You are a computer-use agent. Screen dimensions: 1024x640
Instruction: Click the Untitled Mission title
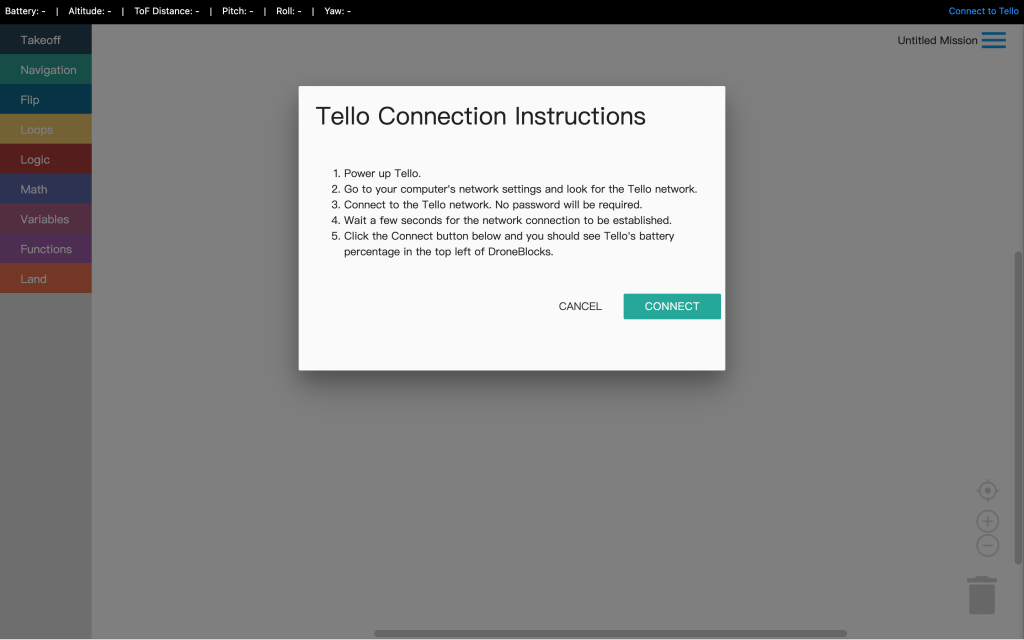(x=937, y=41)
